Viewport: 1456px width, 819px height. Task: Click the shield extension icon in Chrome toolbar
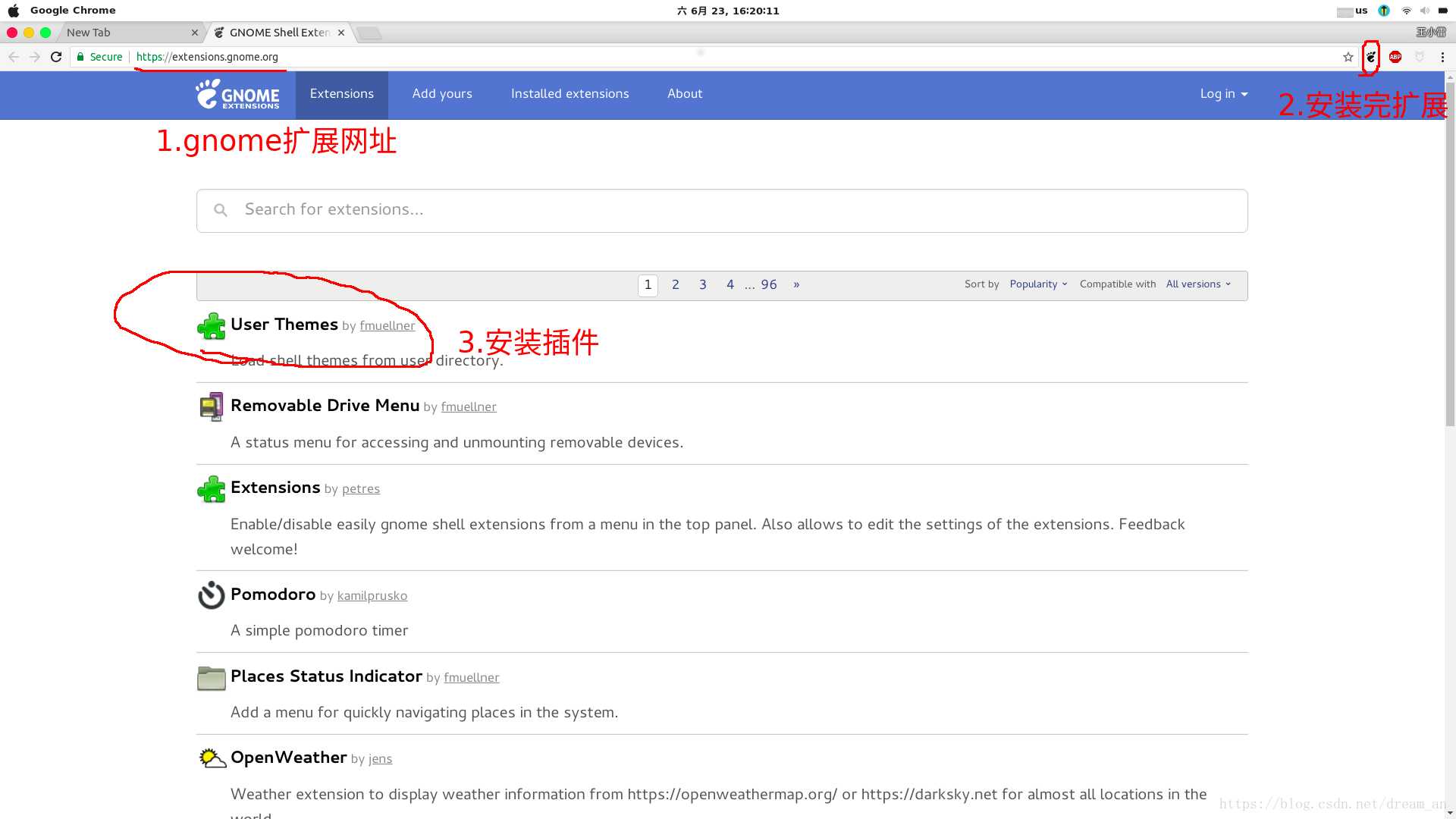(x=1420, y=57)
